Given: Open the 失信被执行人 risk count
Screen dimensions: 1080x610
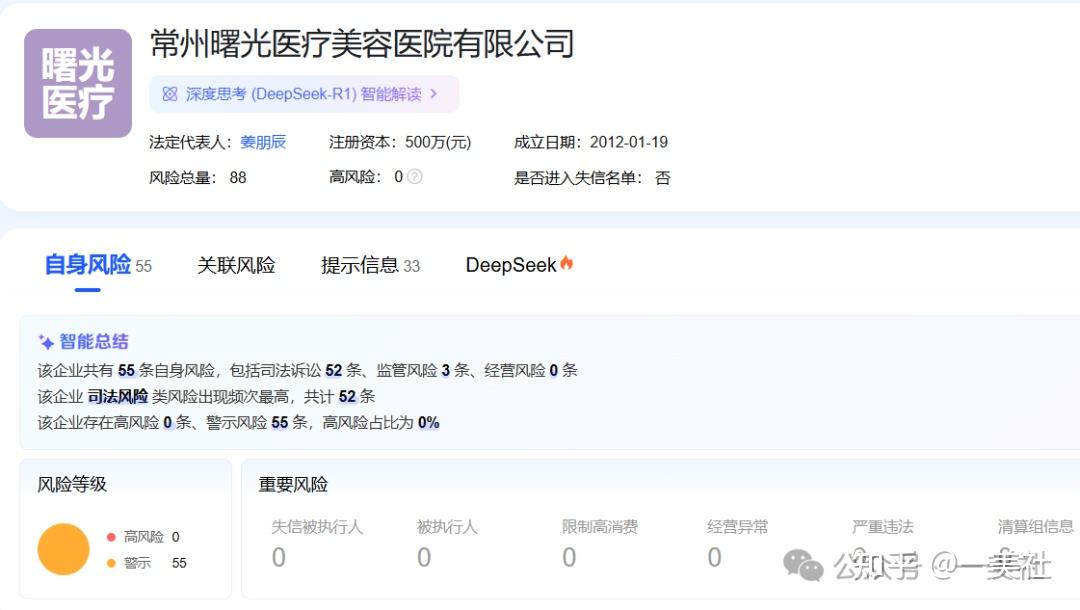Looking at the screenshot, I should (x=278, y=557).
